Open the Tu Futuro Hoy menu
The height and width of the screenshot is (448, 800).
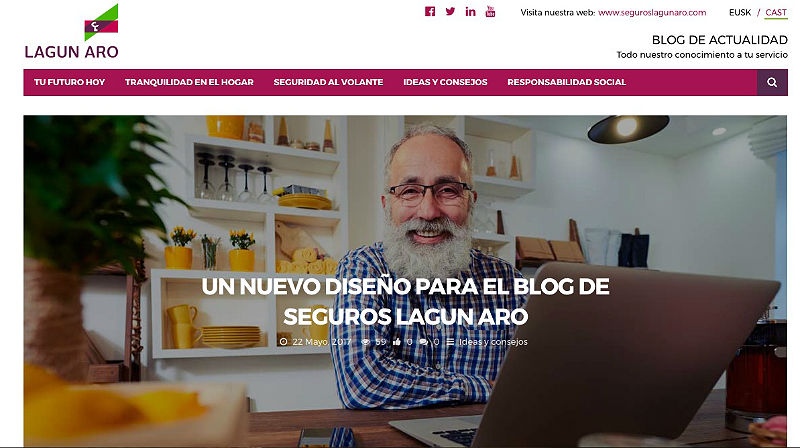click(x=69, y=82)
